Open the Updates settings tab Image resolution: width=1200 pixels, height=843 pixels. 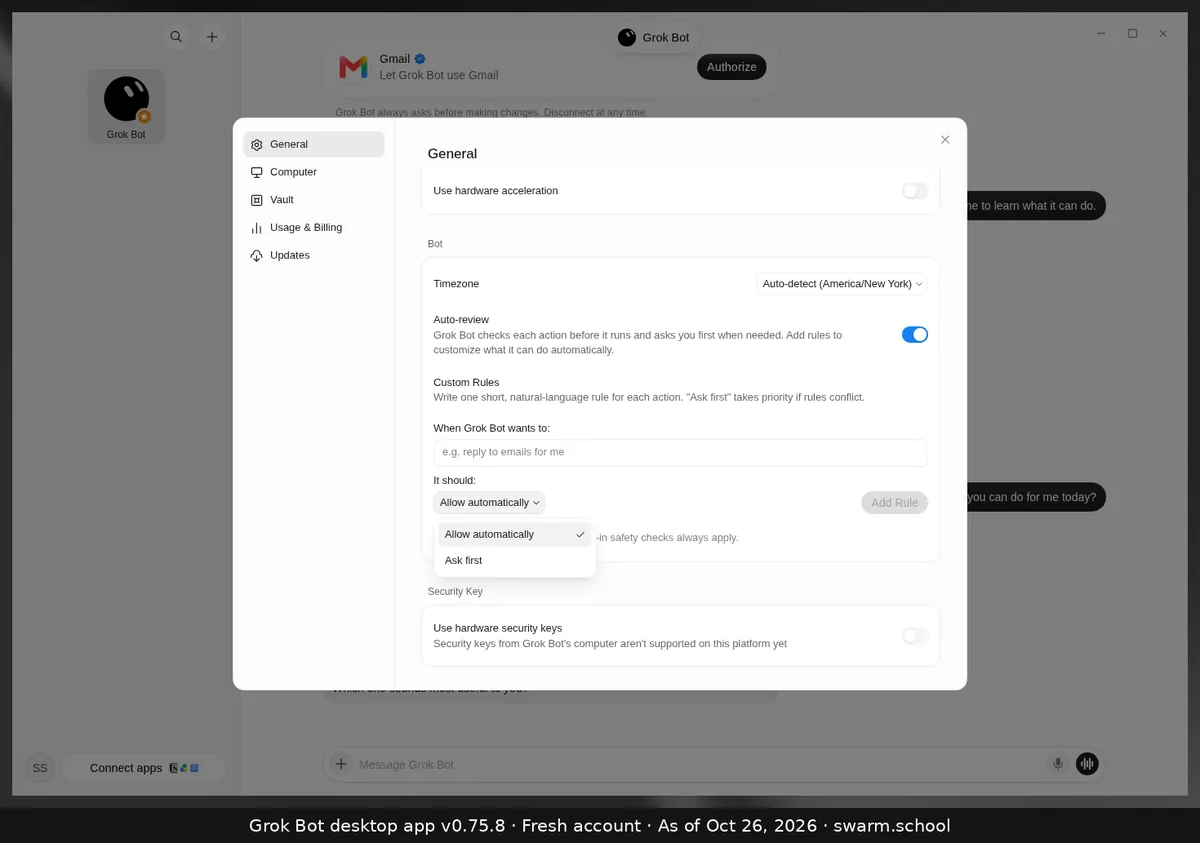coord(314,255)
